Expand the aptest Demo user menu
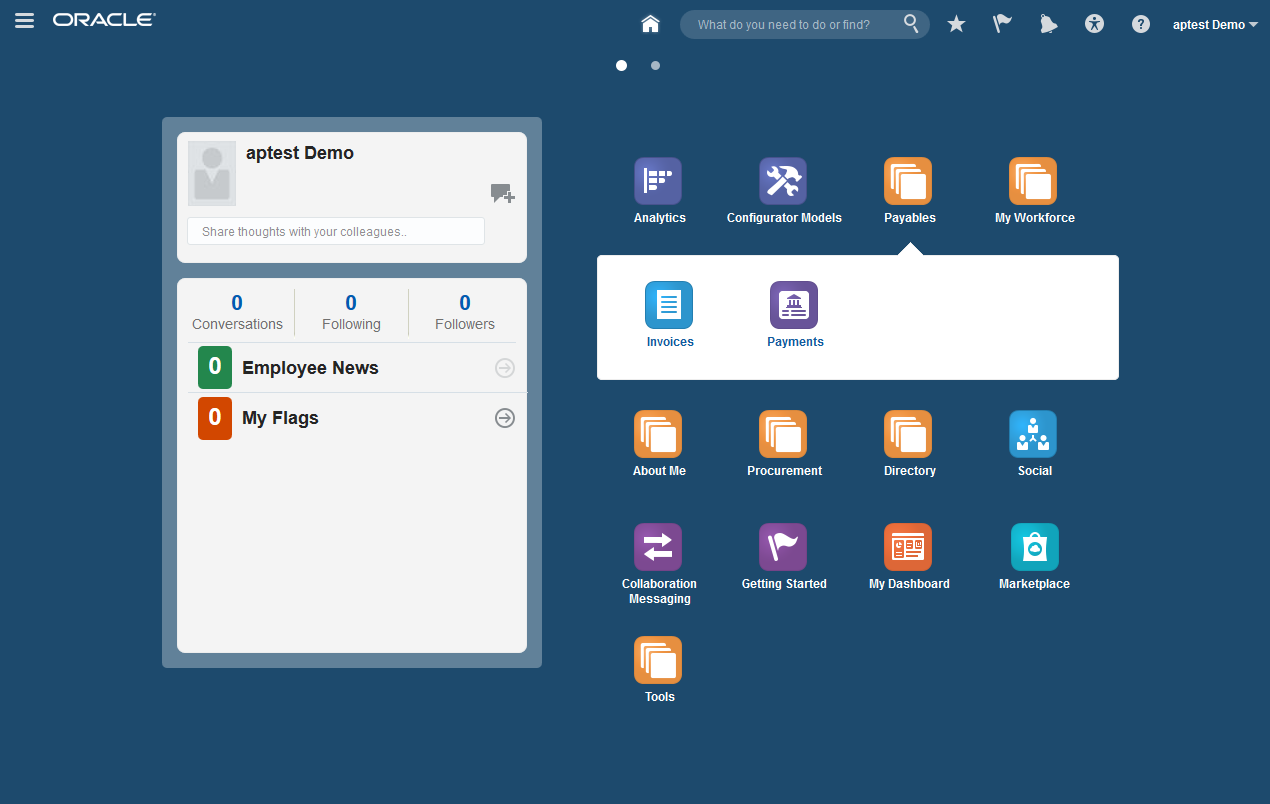 click(x=1215, y=25)
